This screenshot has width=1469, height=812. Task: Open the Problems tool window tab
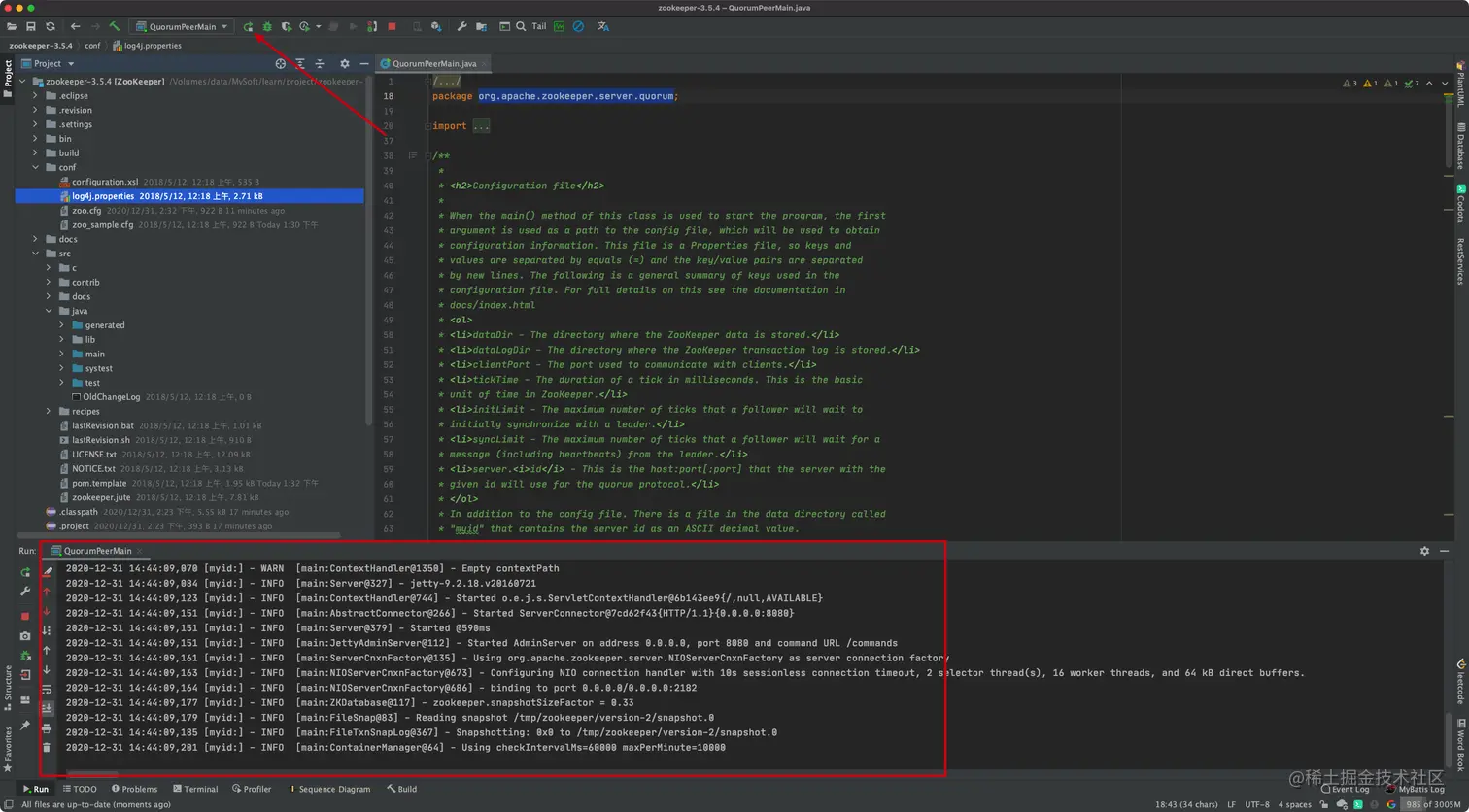134,789
